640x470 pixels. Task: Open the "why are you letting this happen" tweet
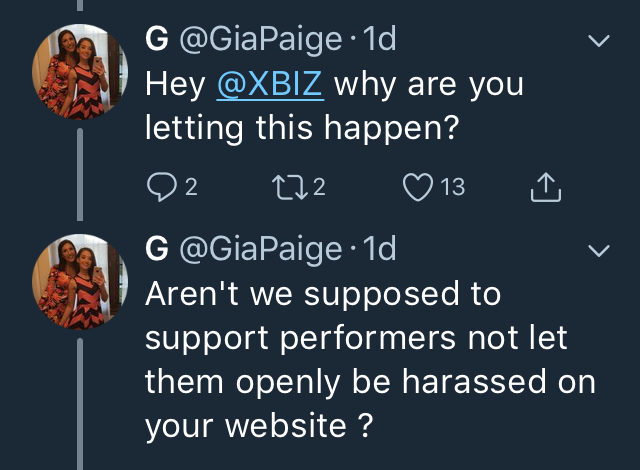[334, 106]
